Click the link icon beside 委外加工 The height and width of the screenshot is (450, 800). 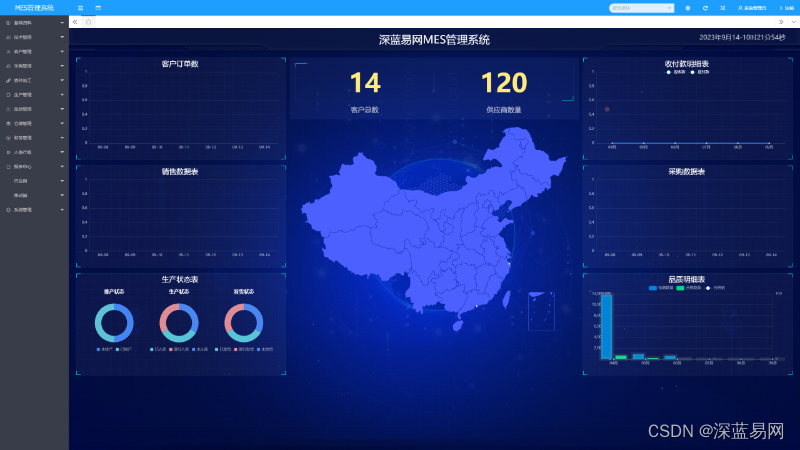tap(8, 81)
